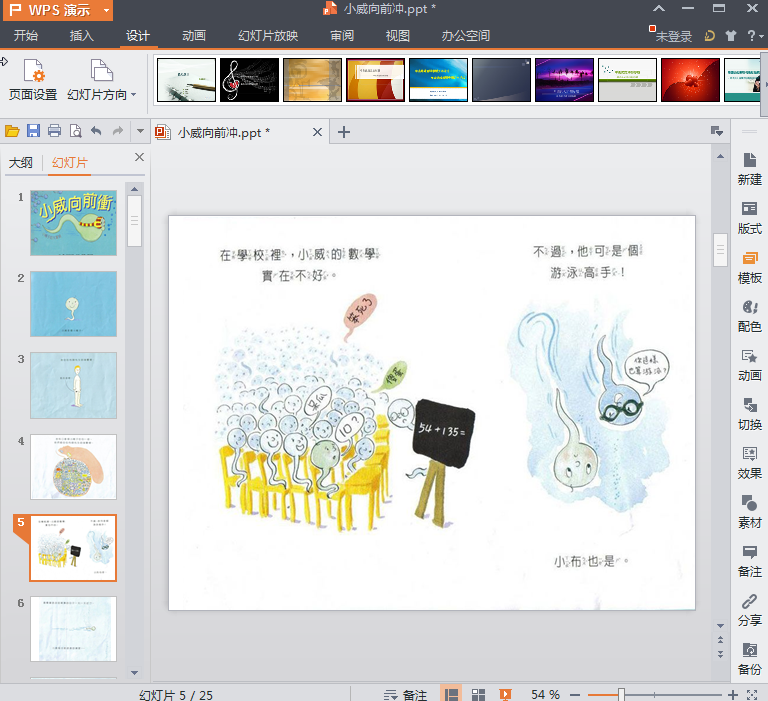Screen dimensions: 768x701
Task: Click the print preview icon
Action: click(x=75, y=131)
